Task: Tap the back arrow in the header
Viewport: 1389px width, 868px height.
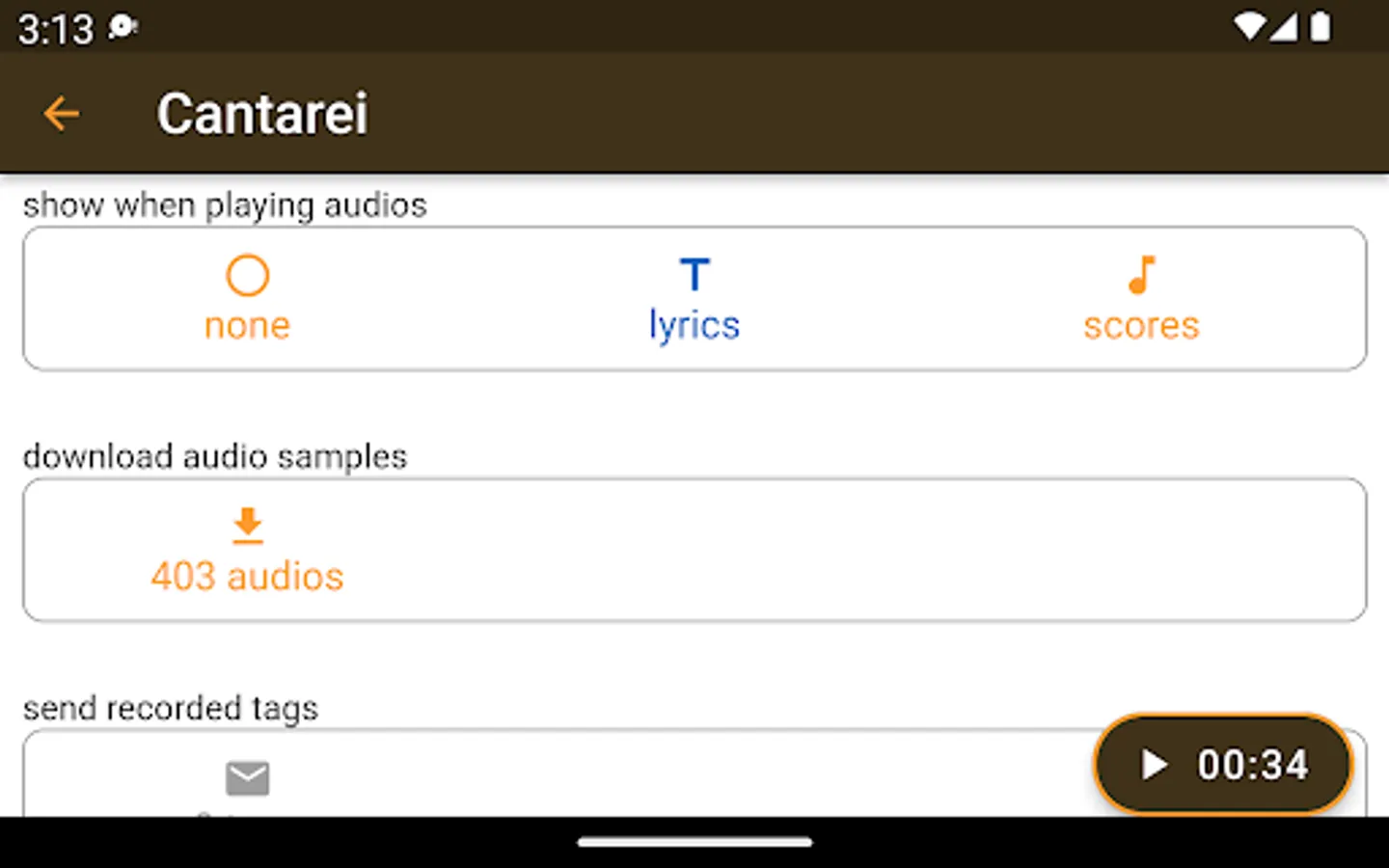Action: click(x=61, y=114)
